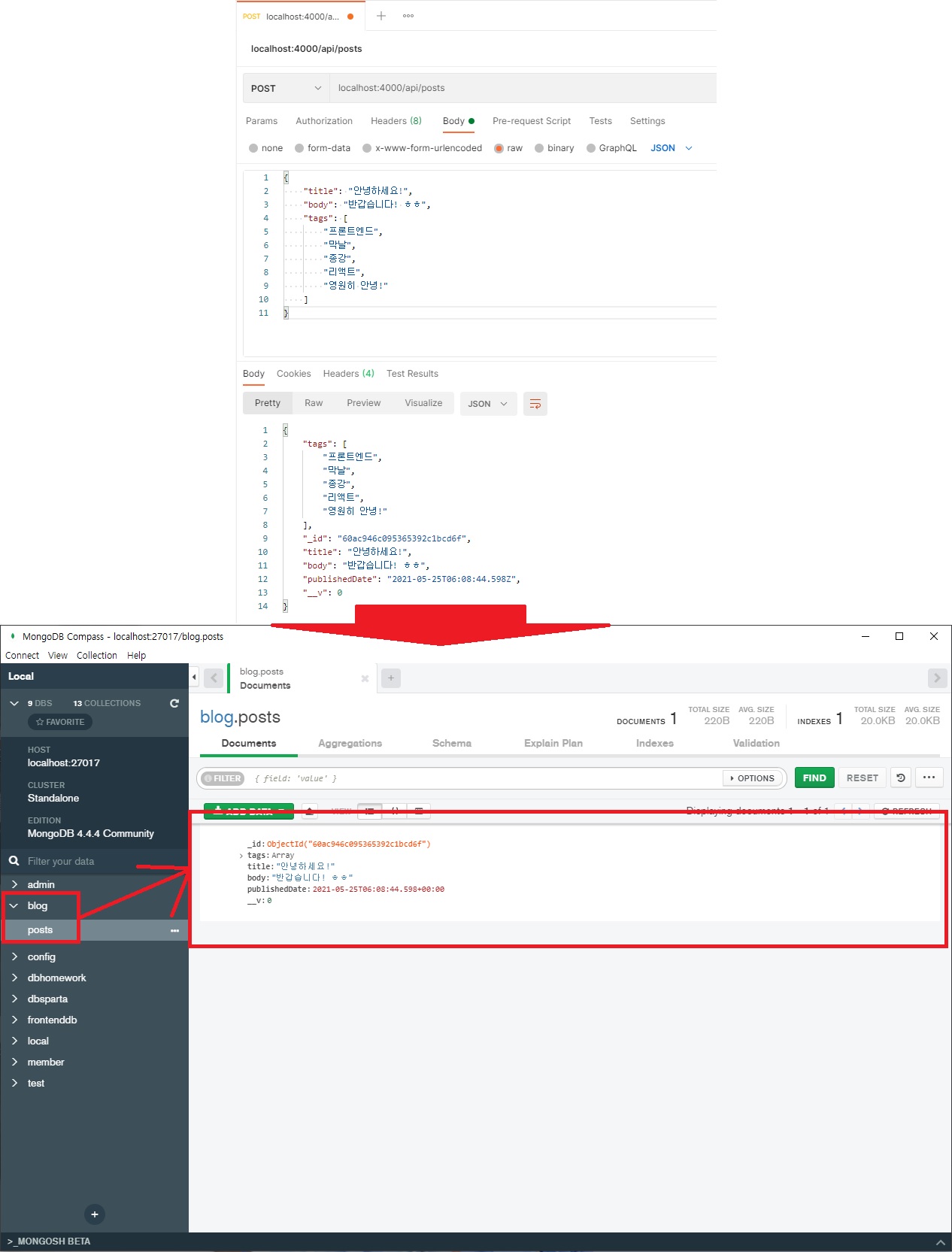Collapse the databases list chevron by DBS
The height and width of the screenshot is (1252, 952).
pyautogui.click(x=14, y=703)
